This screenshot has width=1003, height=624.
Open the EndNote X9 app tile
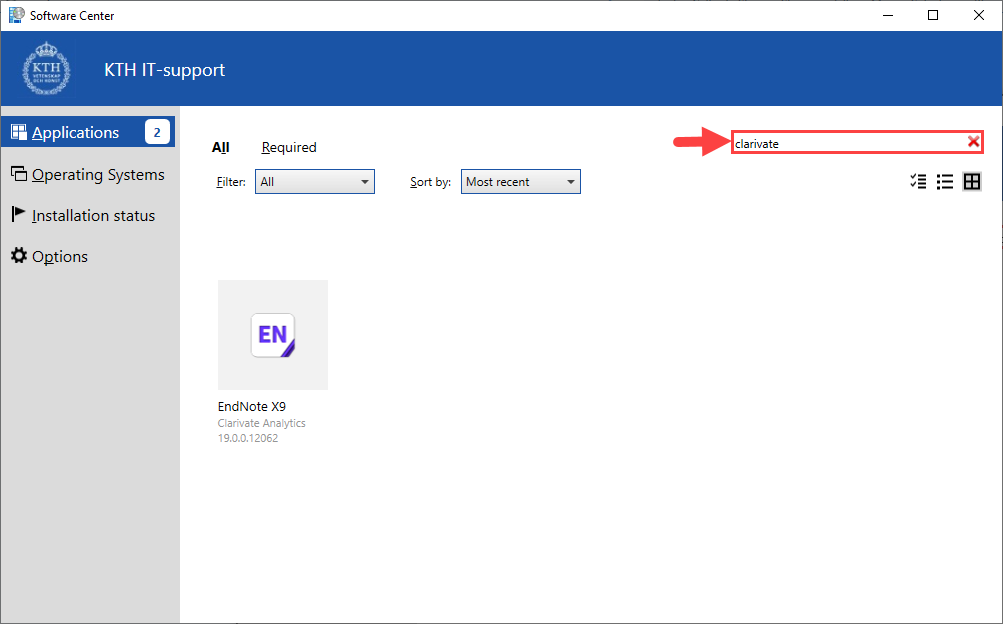(x=272, y=335)
